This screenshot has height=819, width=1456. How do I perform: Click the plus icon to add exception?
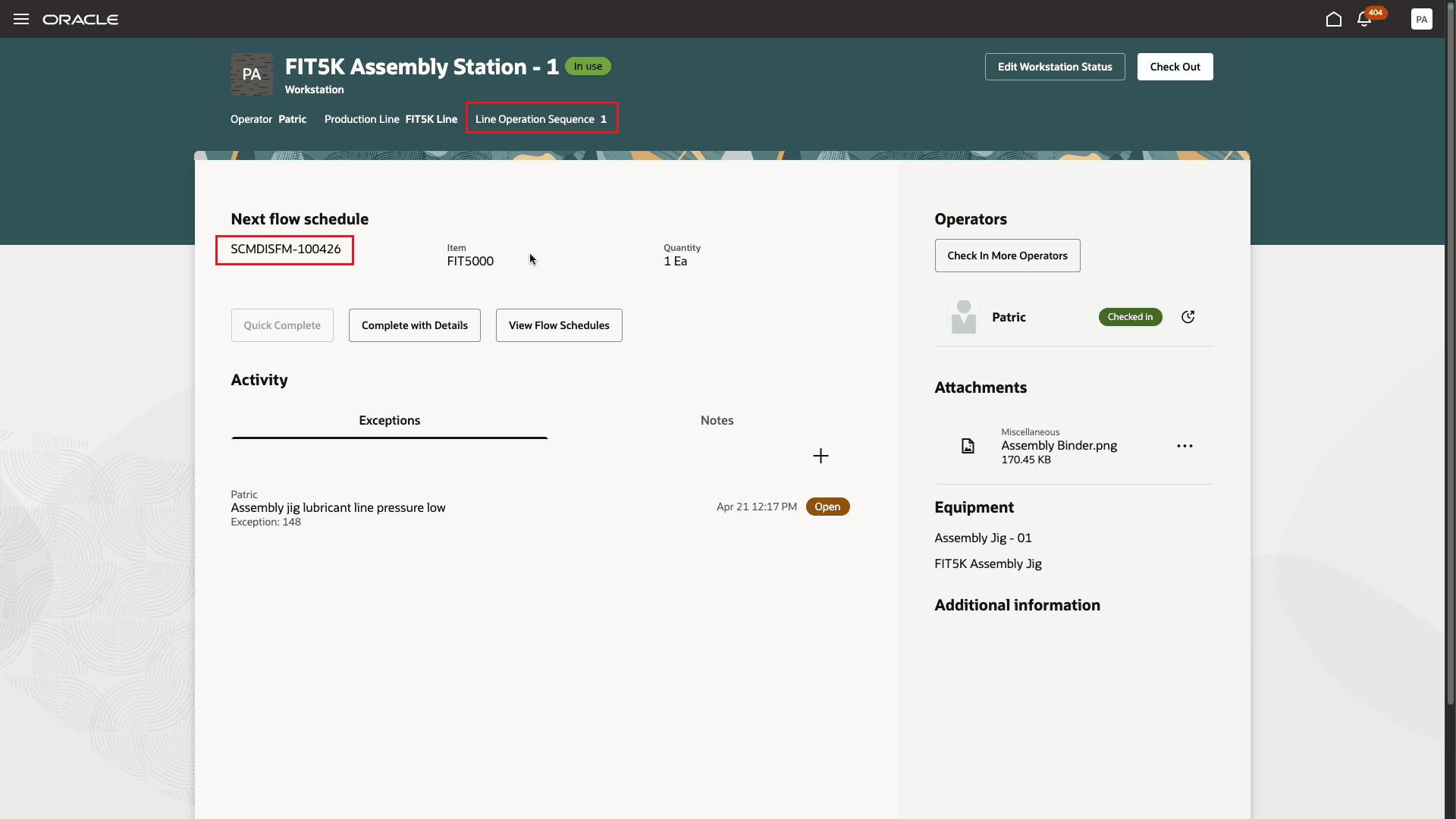click(821, 456)
